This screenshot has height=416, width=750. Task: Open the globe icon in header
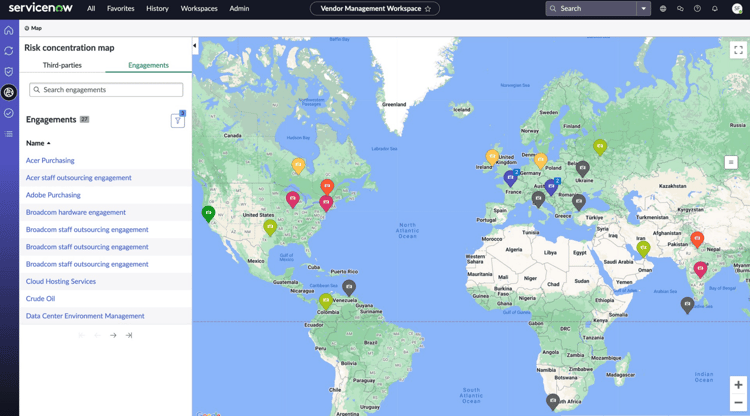662,9
